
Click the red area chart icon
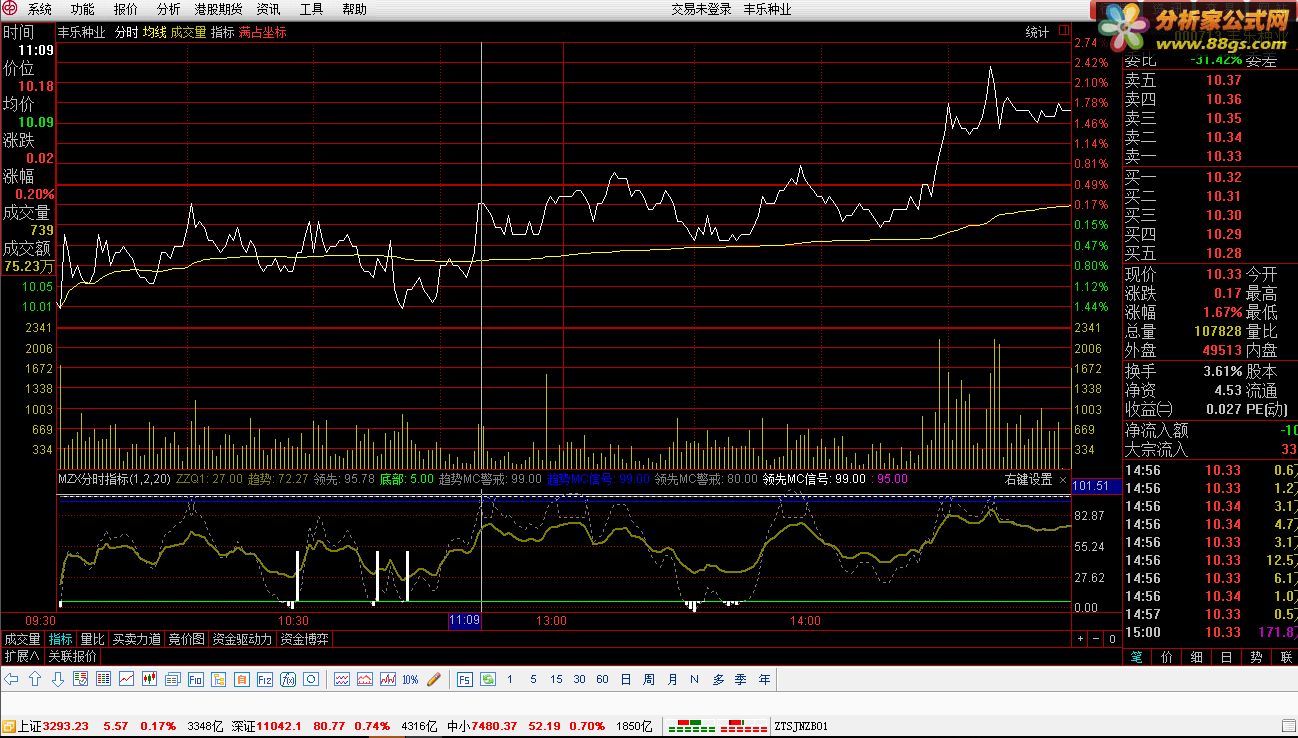365,679
